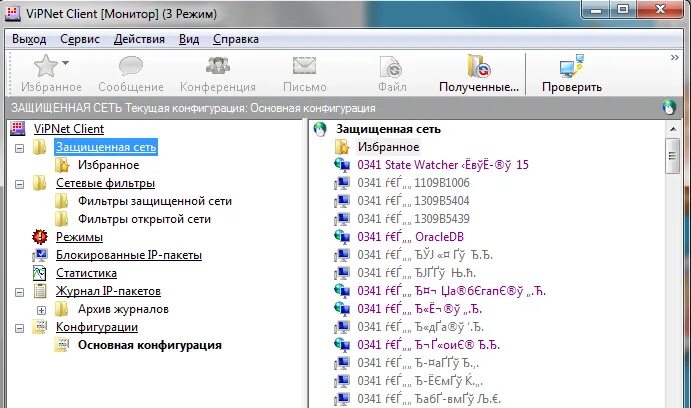Select node 0341 1109B1006

click(x=413, y=183)
